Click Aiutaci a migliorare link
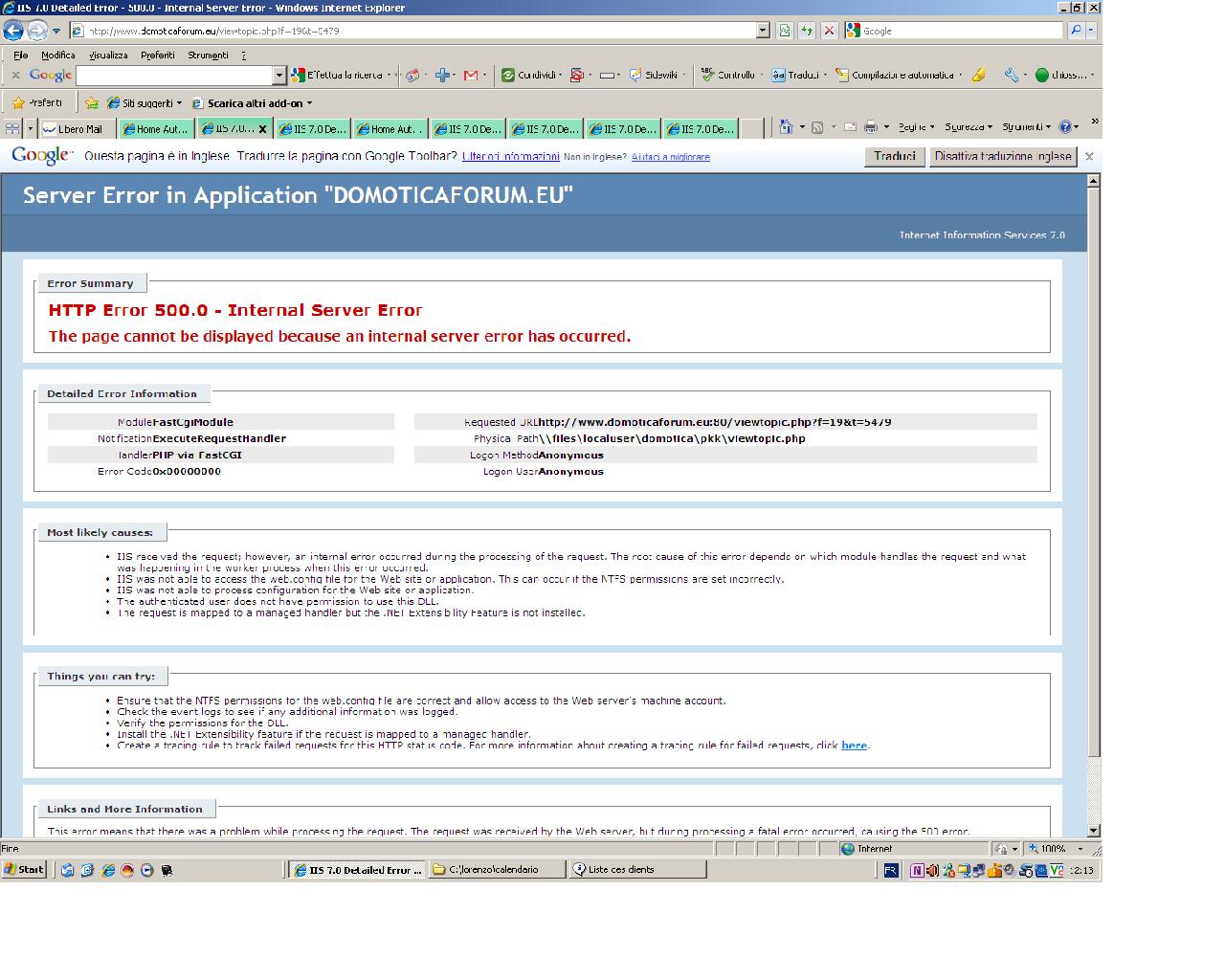Viewport: 1225px width, 980px height. click(670, 156)
